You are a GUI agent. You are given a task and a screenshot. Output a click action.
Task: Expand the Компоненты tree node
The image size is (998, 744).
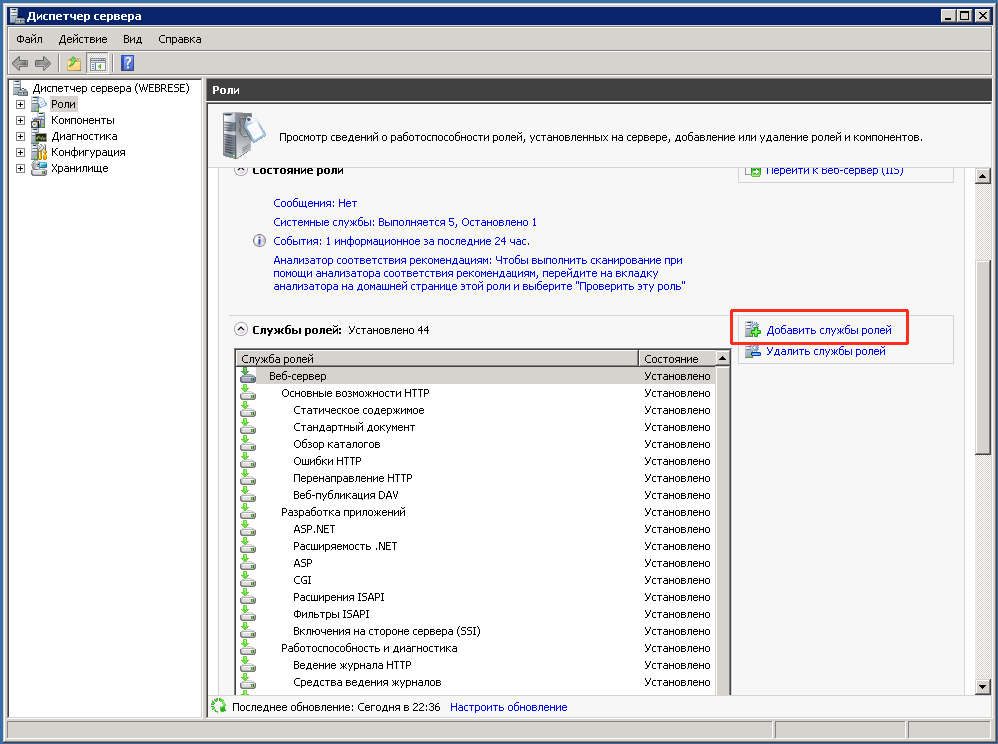tap(20, 120)
